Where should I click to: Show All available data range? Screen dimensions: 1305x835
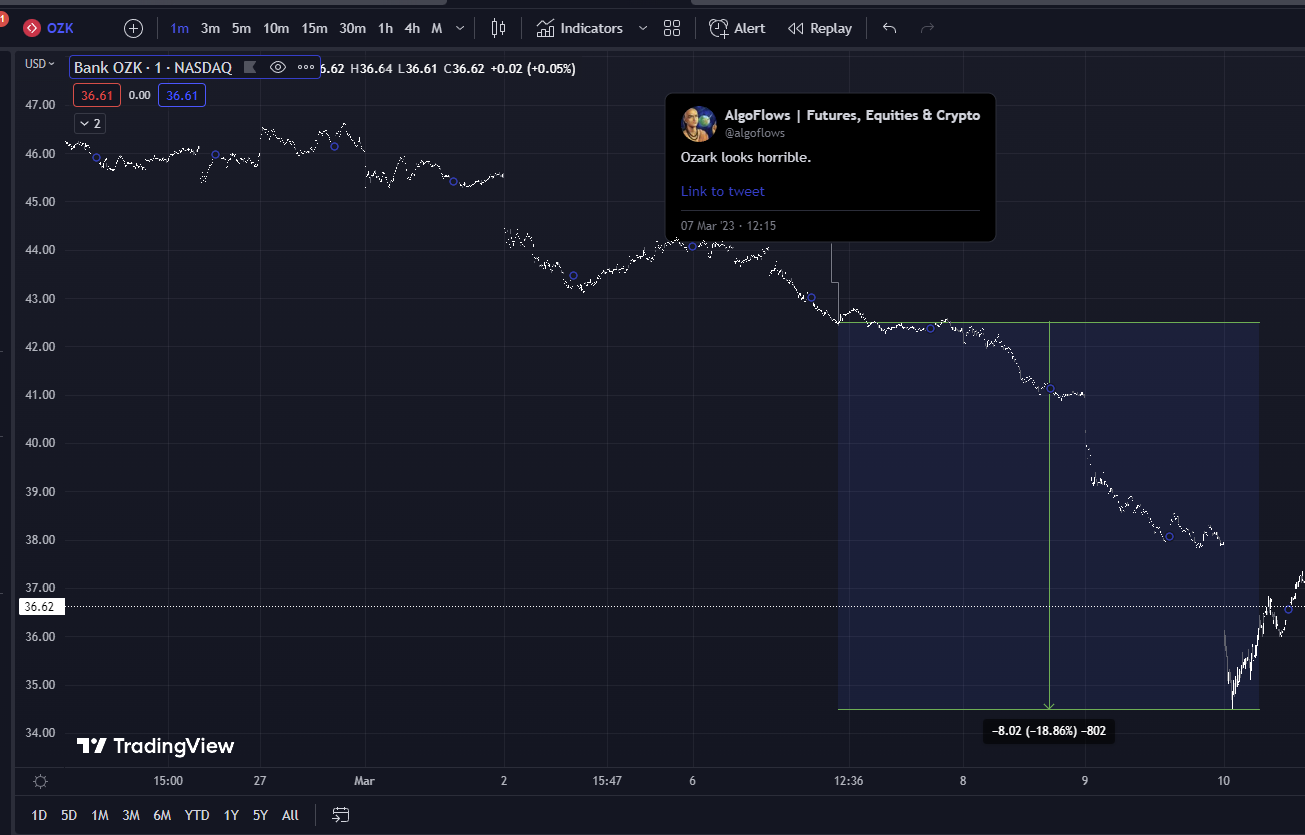(x=290, y=815)
